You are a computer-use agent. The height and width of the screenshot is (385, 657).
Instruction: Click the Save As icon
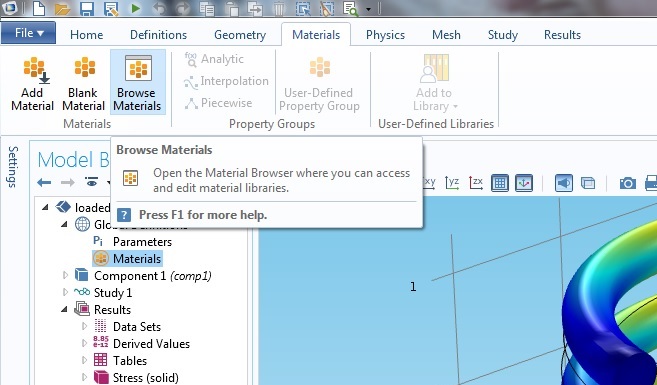111,8
